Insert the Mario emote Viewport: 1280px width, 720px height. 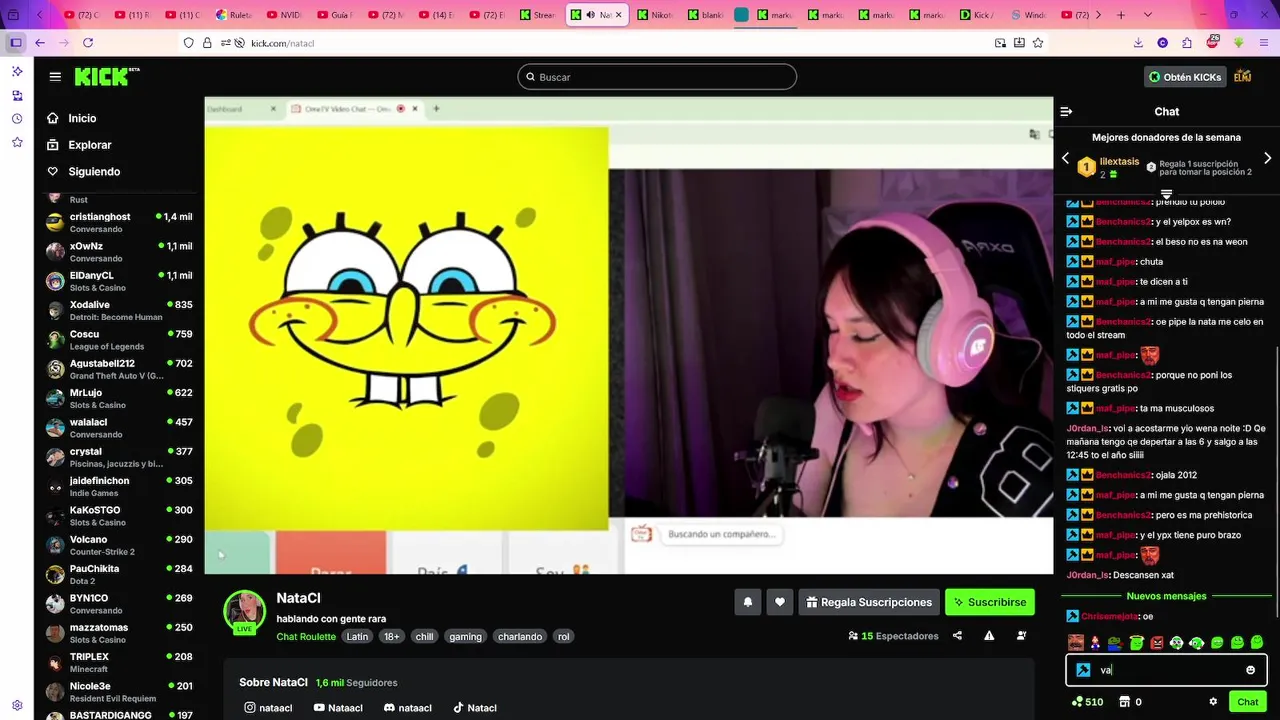pyautogui.click(x=1096, y=642)
